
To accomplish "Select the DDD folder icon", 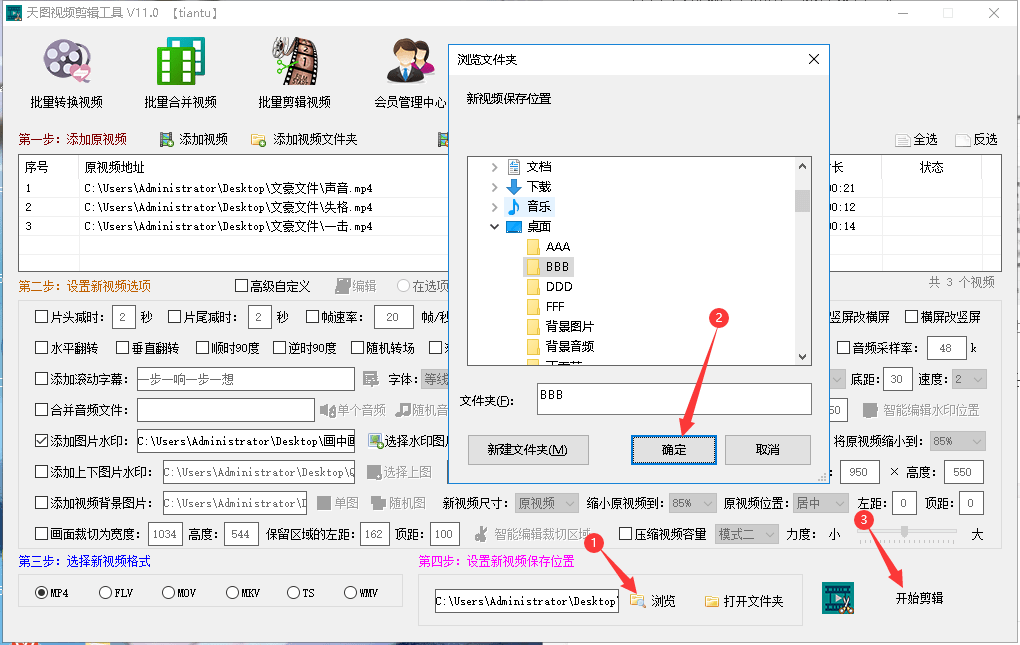I will [x=533, y=287].
